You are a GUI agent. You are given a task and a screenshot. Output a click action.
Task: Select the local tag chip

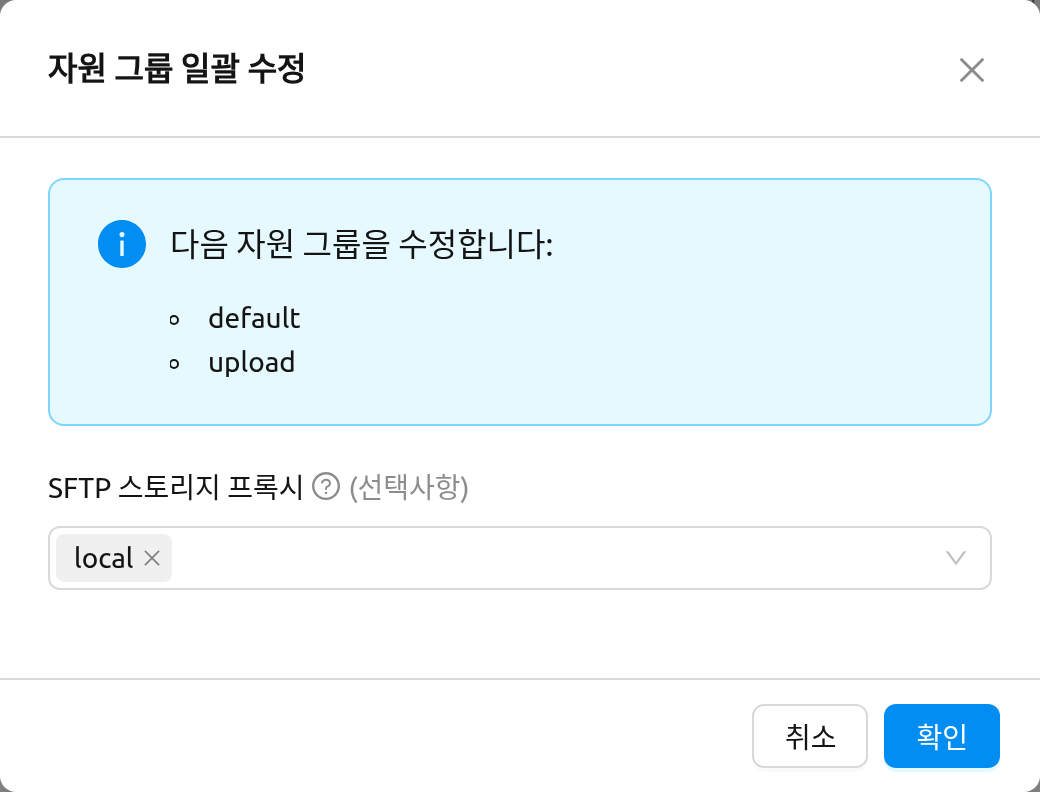[x=104, y=558]
